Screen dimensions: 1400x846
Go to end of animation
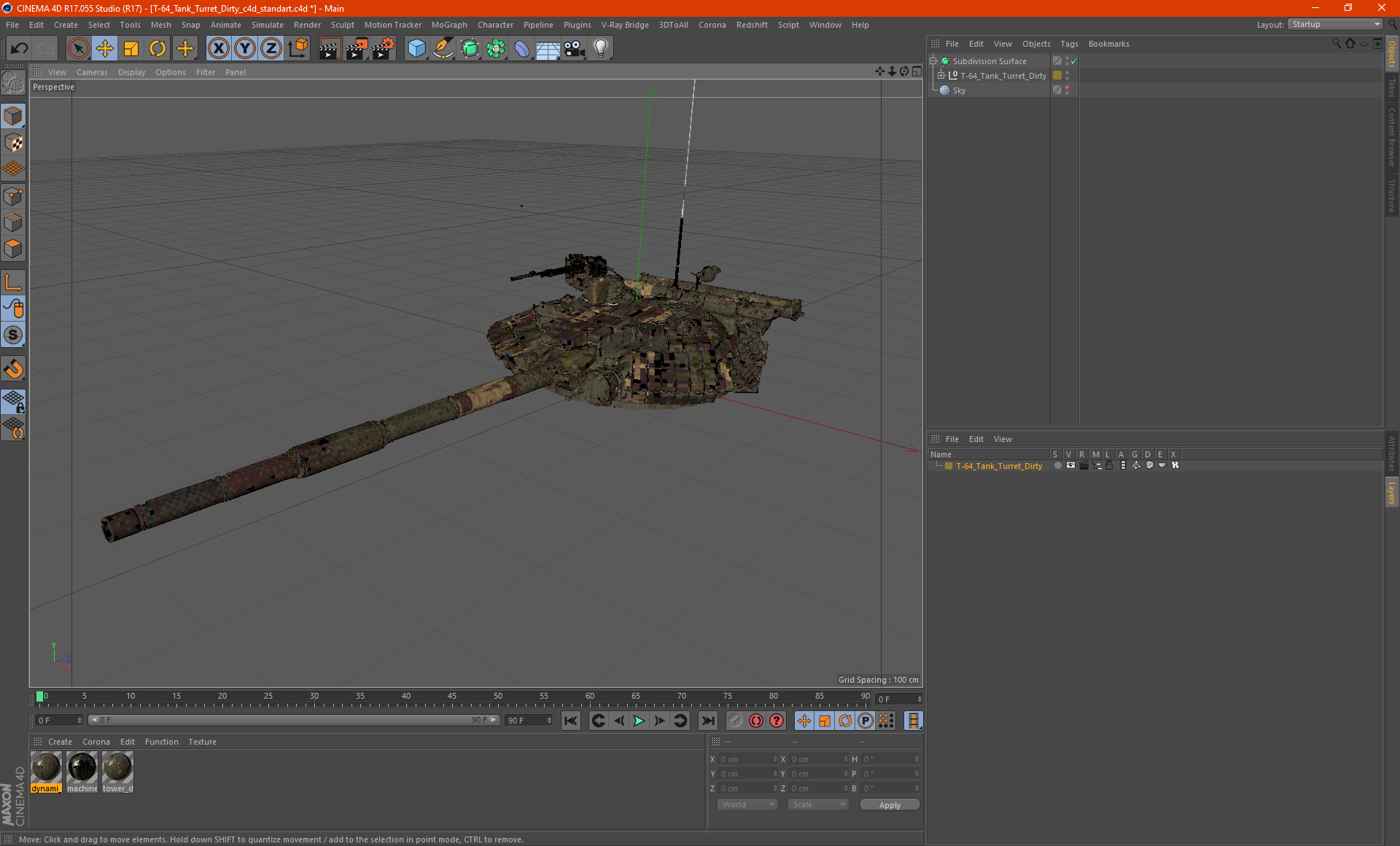click(707, 721)
